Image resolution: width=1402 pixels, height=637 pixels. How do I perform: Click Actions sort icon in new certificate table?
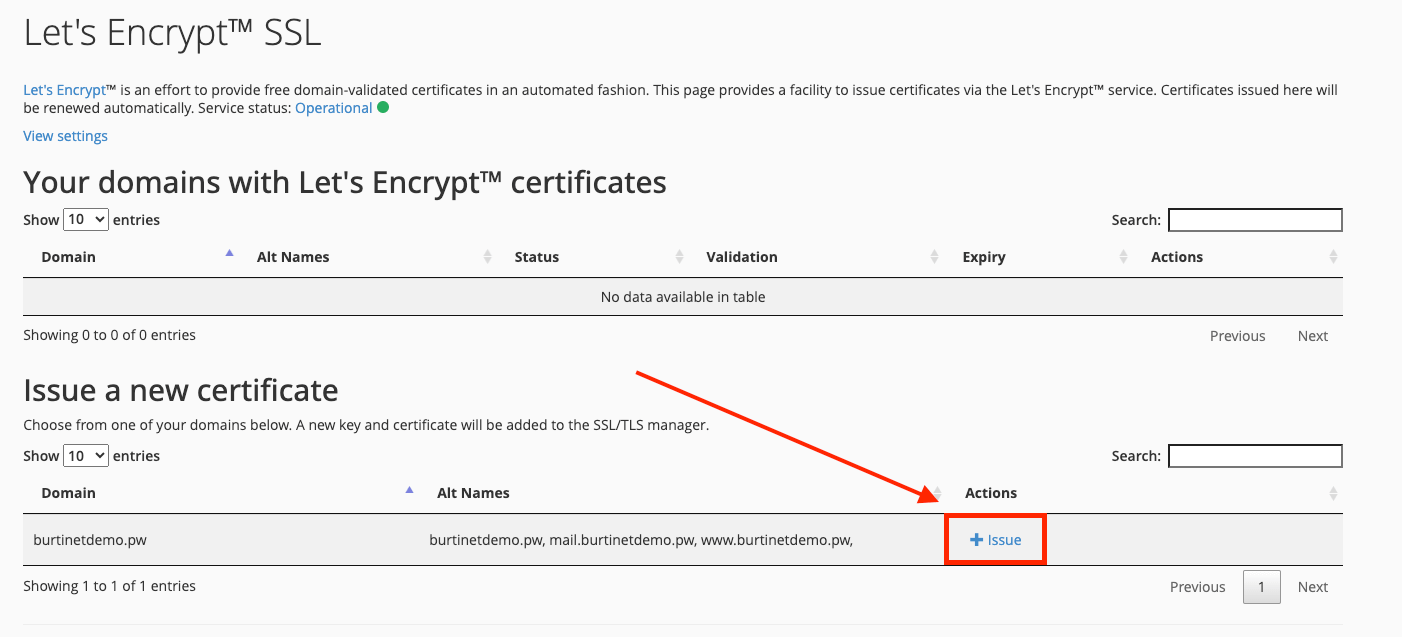(x=1332, y=493)
